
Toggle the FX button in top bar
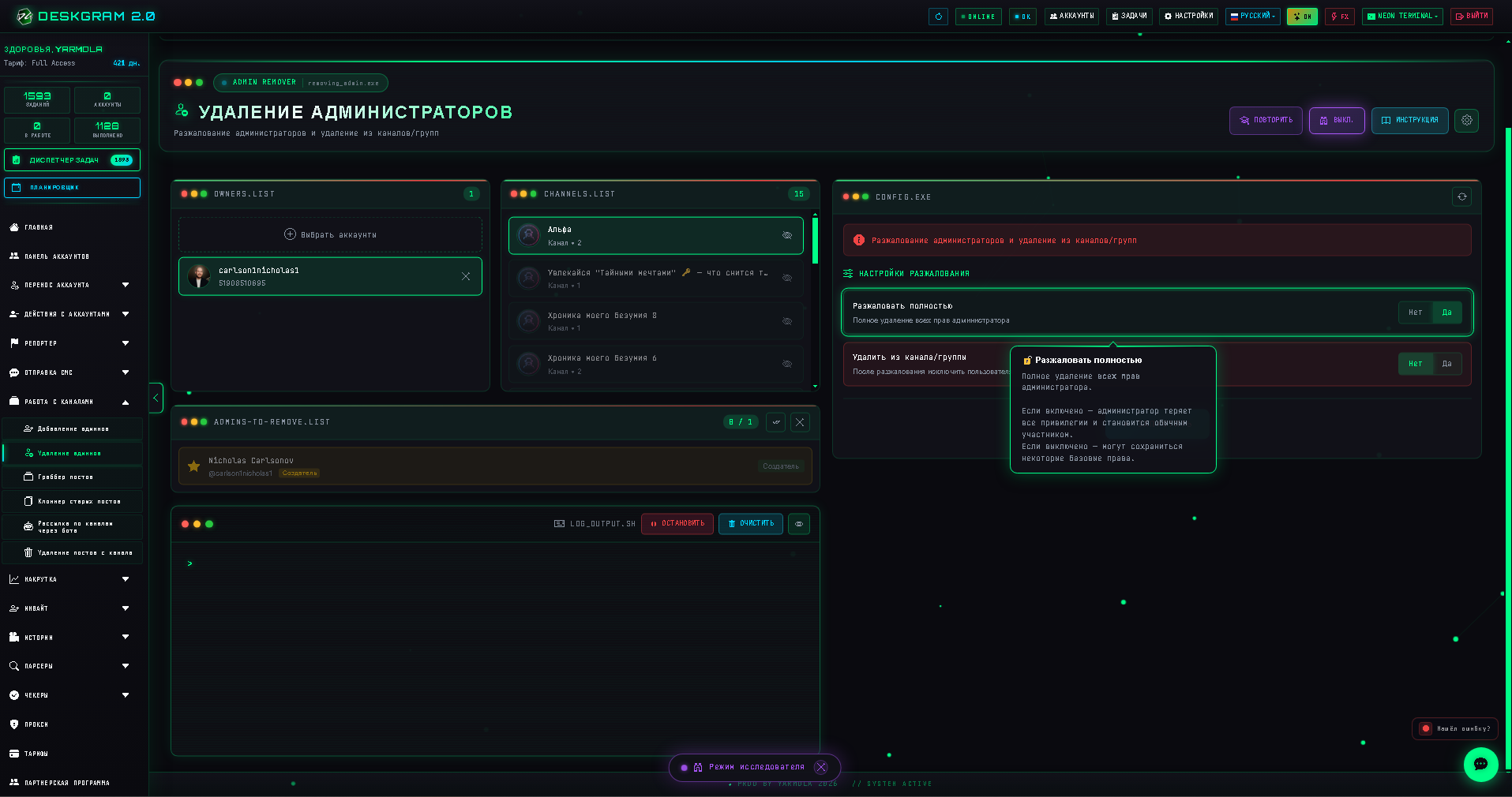[x=1340, y=16]
